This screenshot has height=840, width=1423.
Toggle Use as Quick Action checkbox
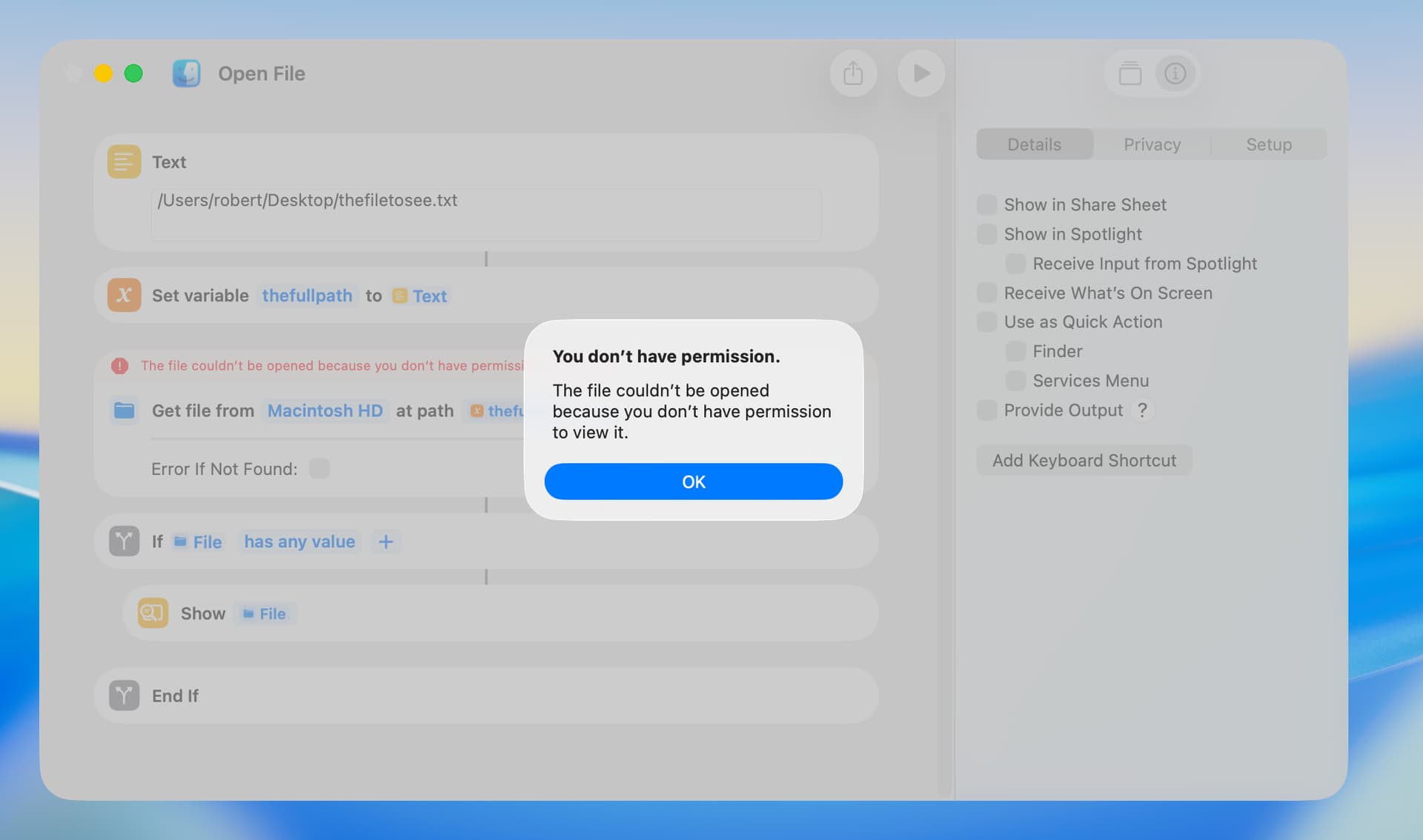click(x=986, y=321)
